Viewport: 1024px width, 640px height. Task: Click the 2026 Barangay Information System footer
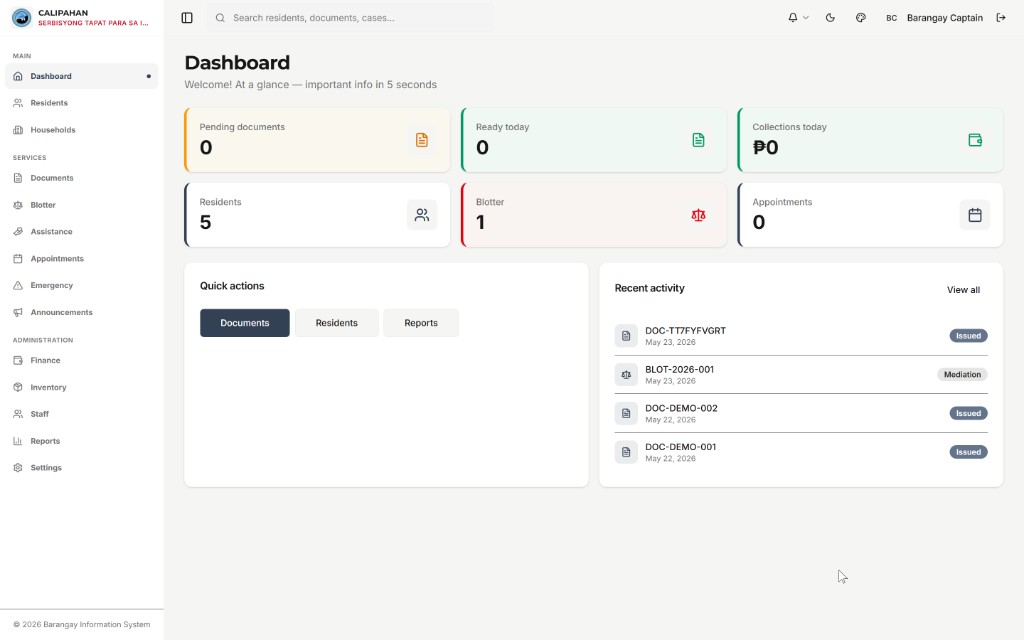click(x=82, y=624)
